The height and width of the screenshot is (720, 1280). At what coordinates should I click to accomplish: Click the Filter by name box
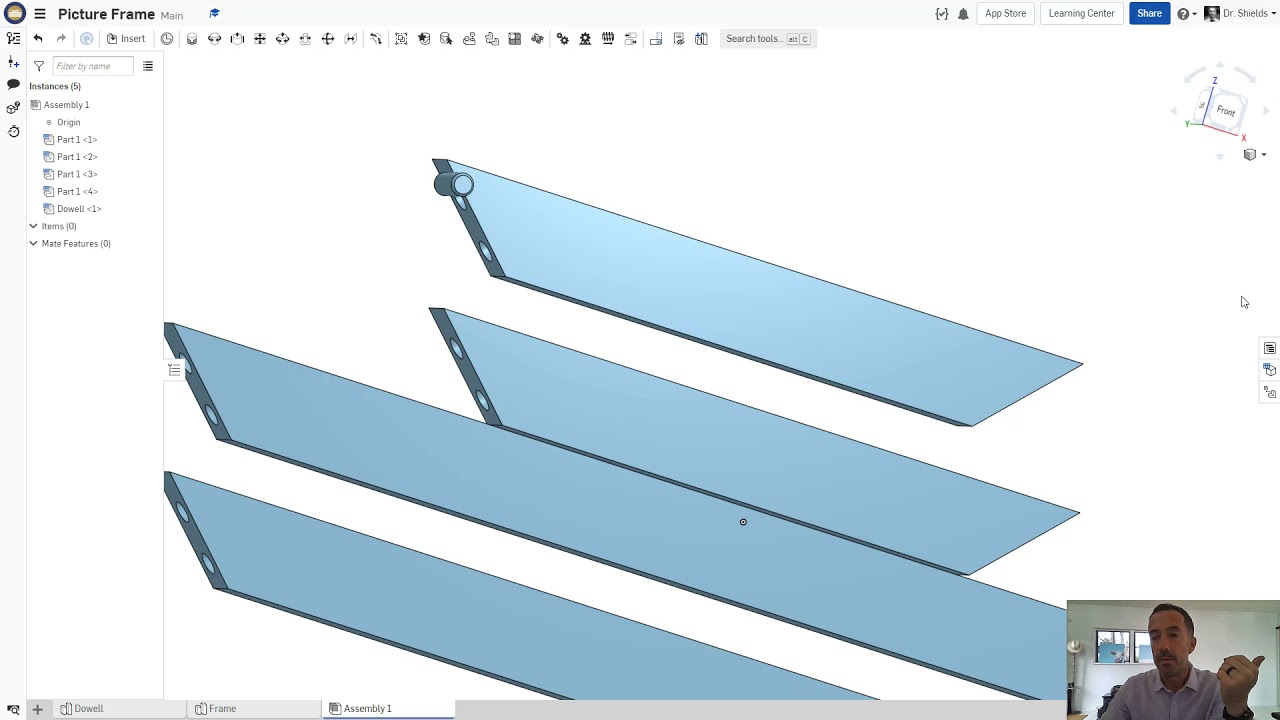pyautogui.click(x=92, y=66)
